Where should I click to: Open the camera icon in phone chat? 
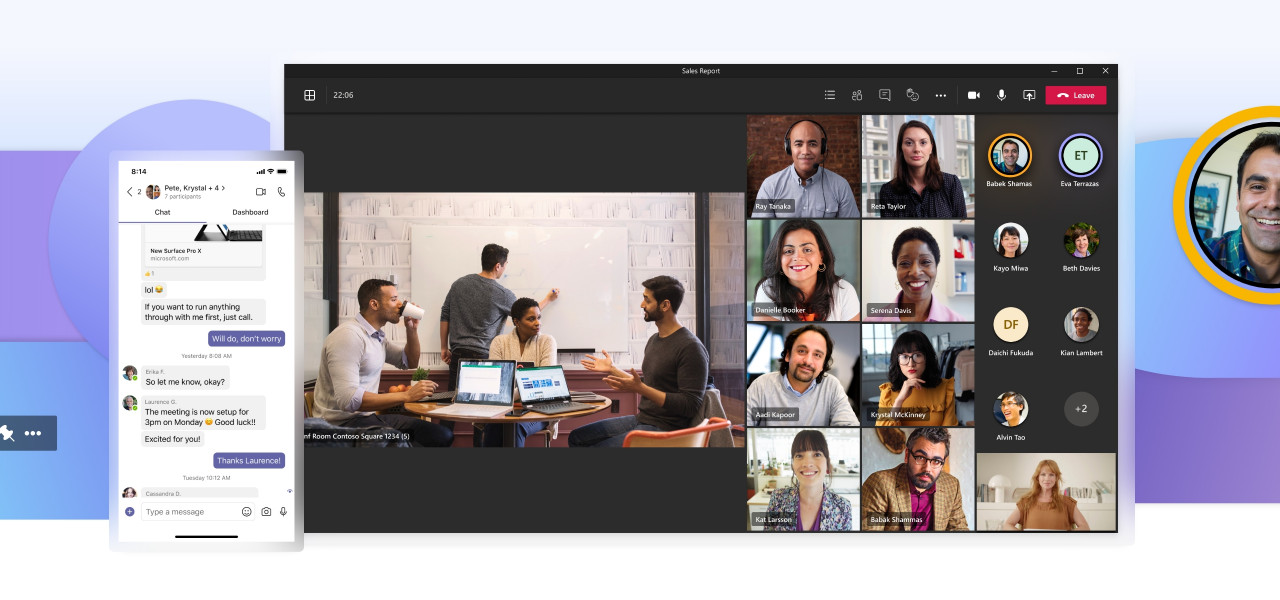point(266,512)
